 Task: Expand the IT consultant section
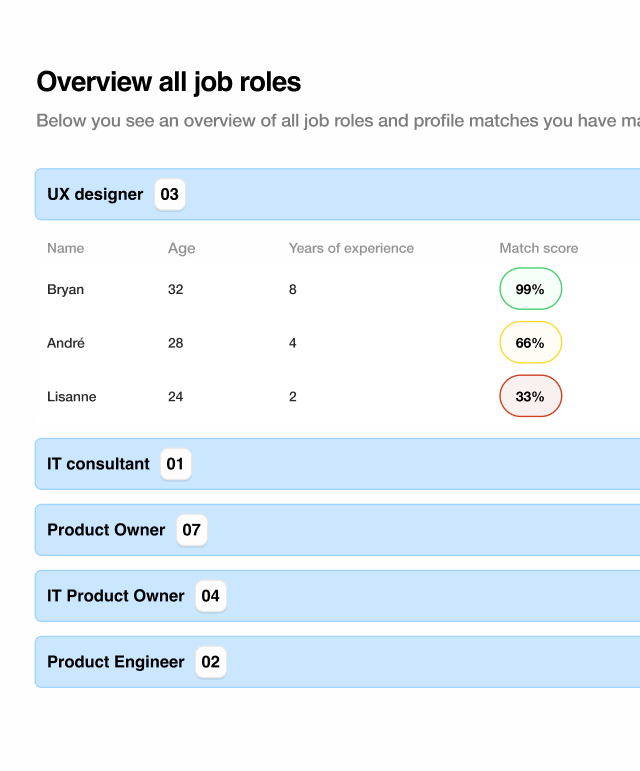click(98, 464)
